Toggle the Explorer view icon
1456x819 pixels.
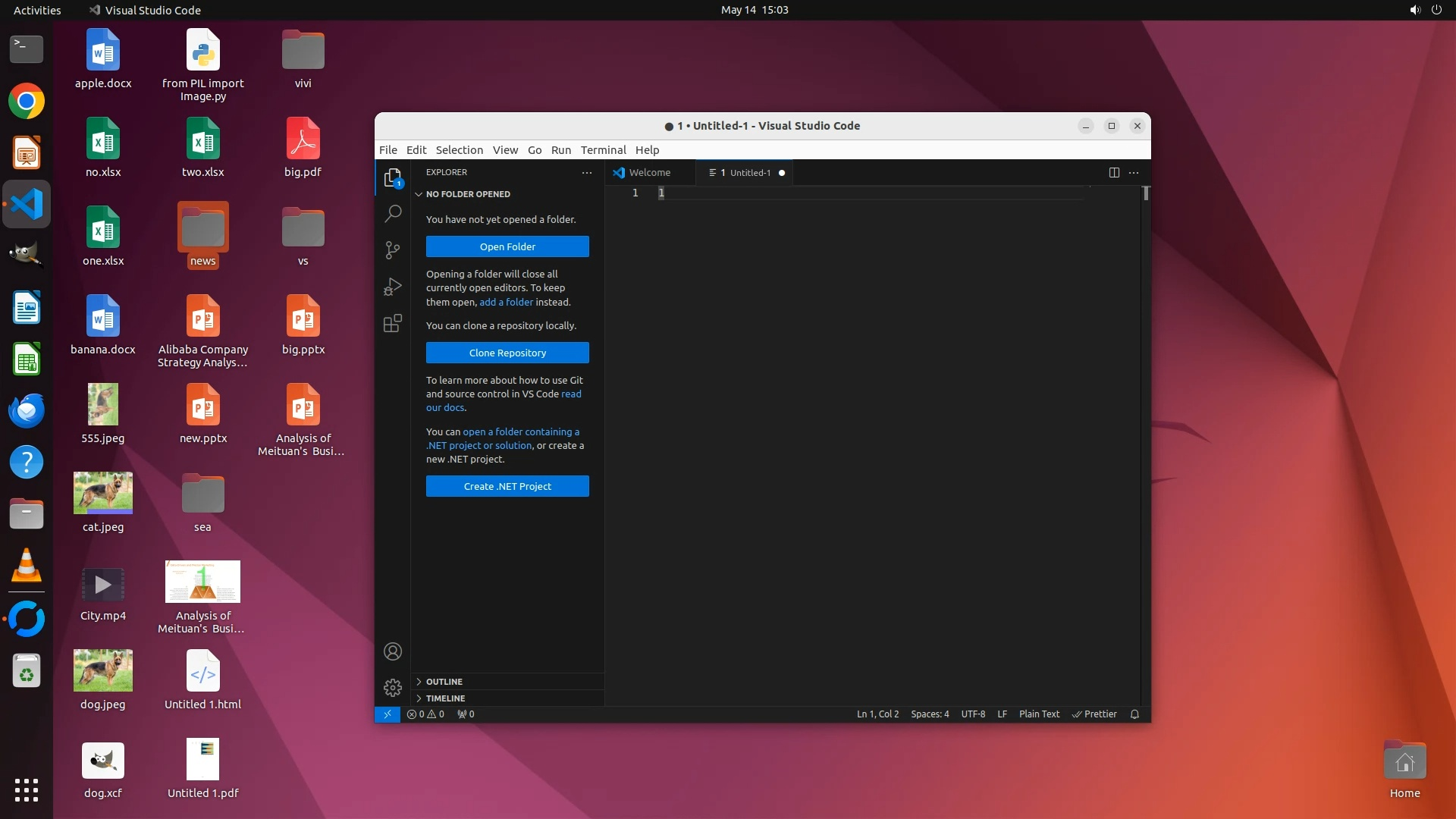(392, 177)
